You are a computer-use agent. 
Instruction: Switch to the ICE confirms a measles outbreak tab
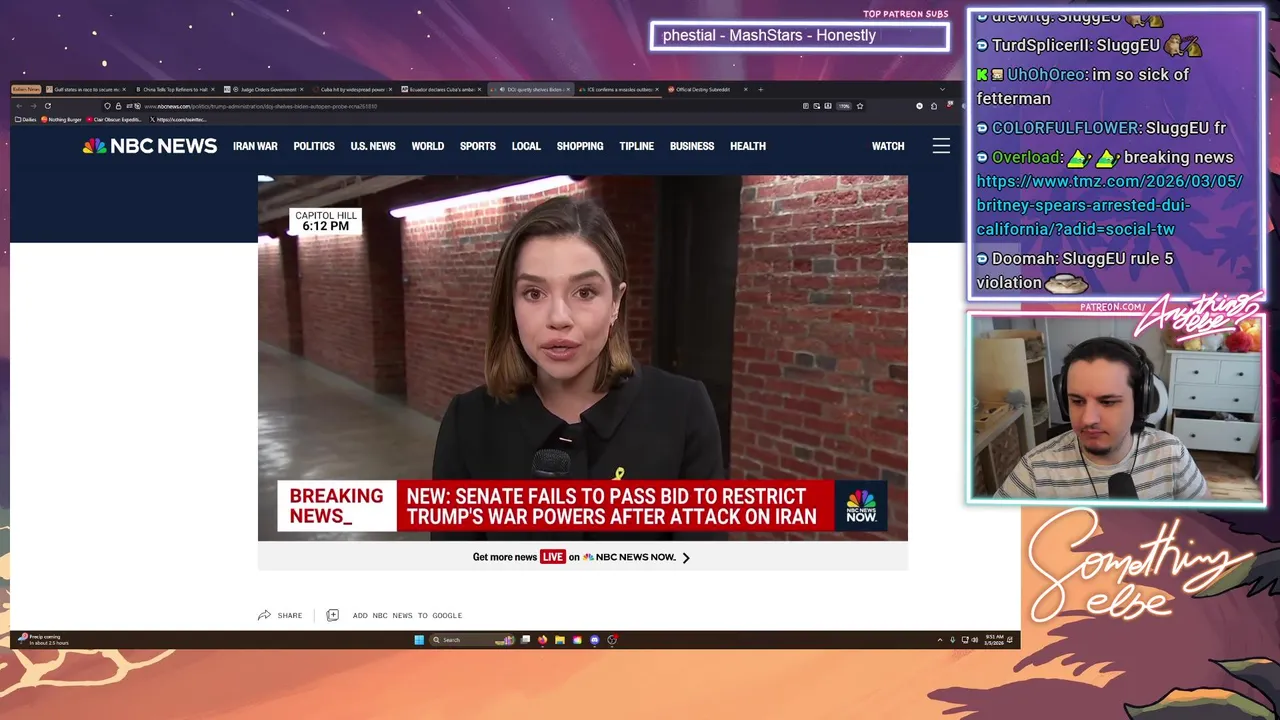point(617,89)
